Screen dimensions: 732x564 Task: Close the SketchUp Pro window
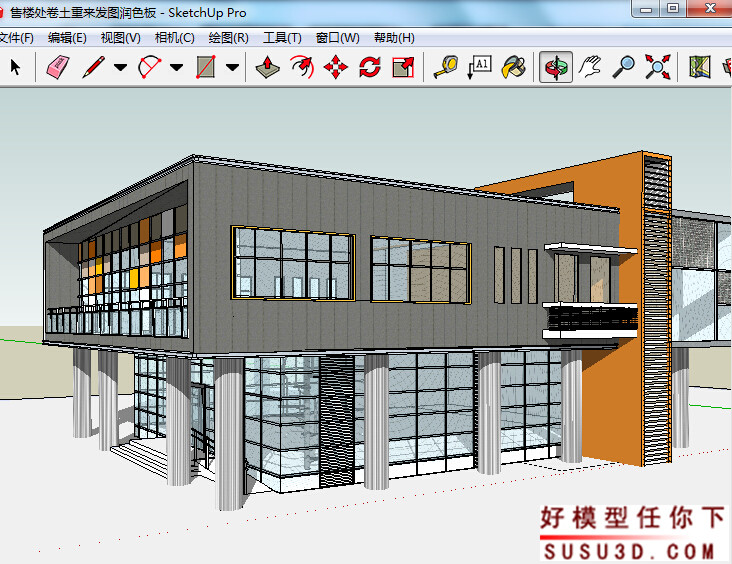(x=710, y=8)
